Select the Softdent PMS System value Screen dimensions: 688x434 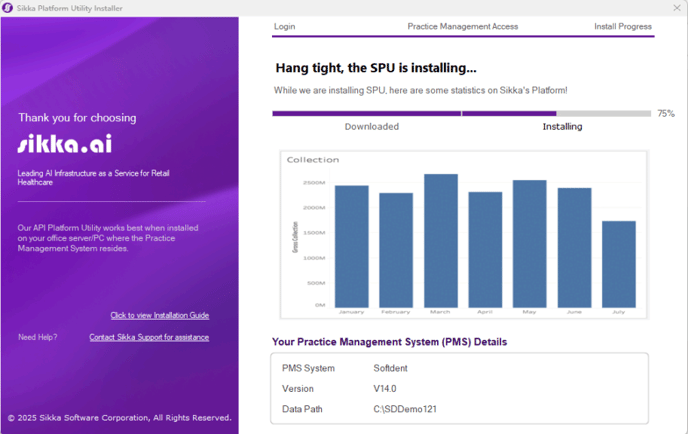[x=390, y=369]
